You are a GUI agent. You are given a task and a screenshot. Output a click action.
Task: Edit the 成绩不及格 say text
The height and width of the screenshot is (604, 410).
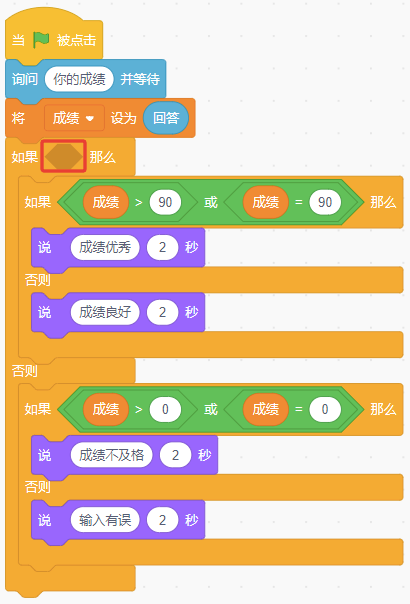111,455
